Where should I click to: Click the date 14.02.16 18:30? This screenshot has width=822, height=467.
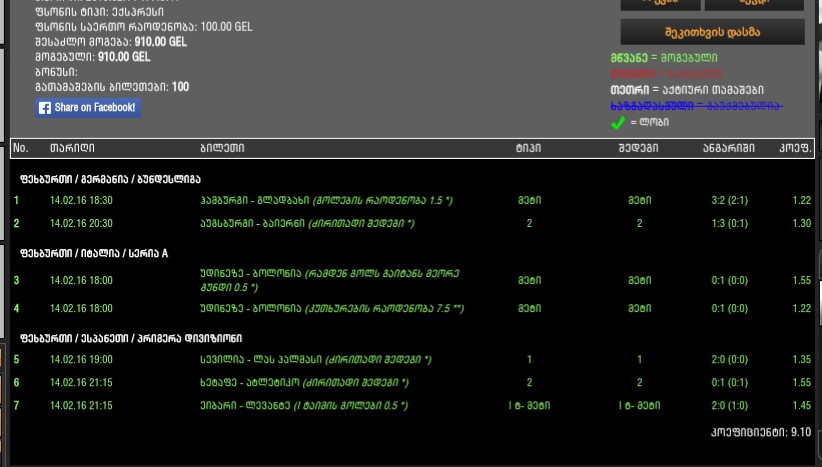pyautogui.click(x=81, y=200)
